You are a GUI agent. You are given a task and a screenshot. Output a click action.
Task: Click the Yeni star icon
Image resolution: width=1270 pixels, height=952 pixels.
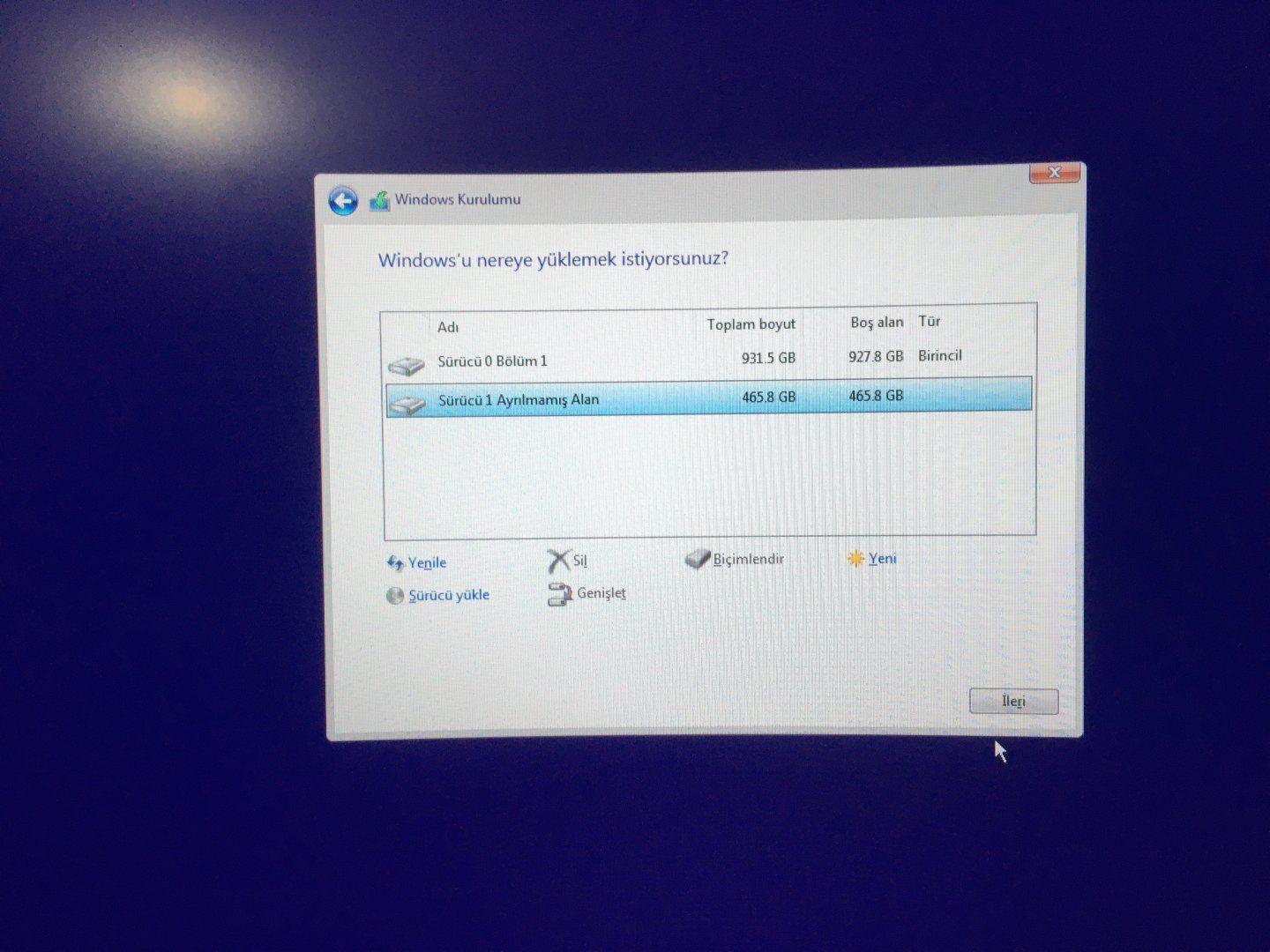(855, 559)
